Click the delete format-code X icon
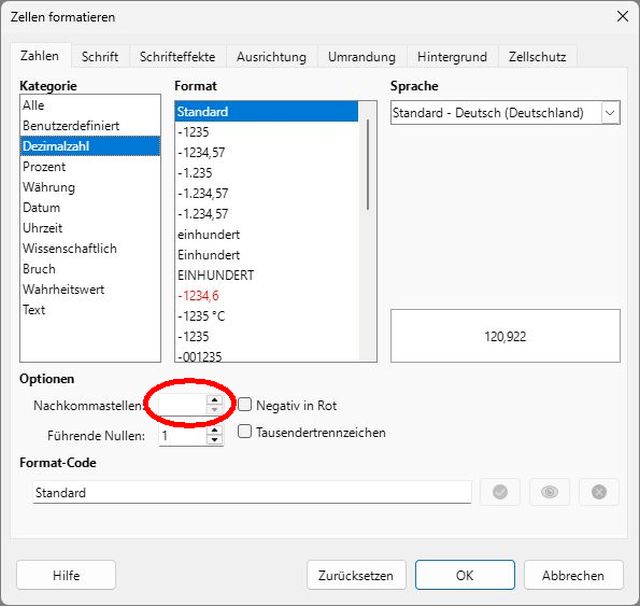Image resolution: width=640 pixels, height=606 pixels. click(599, 492)
